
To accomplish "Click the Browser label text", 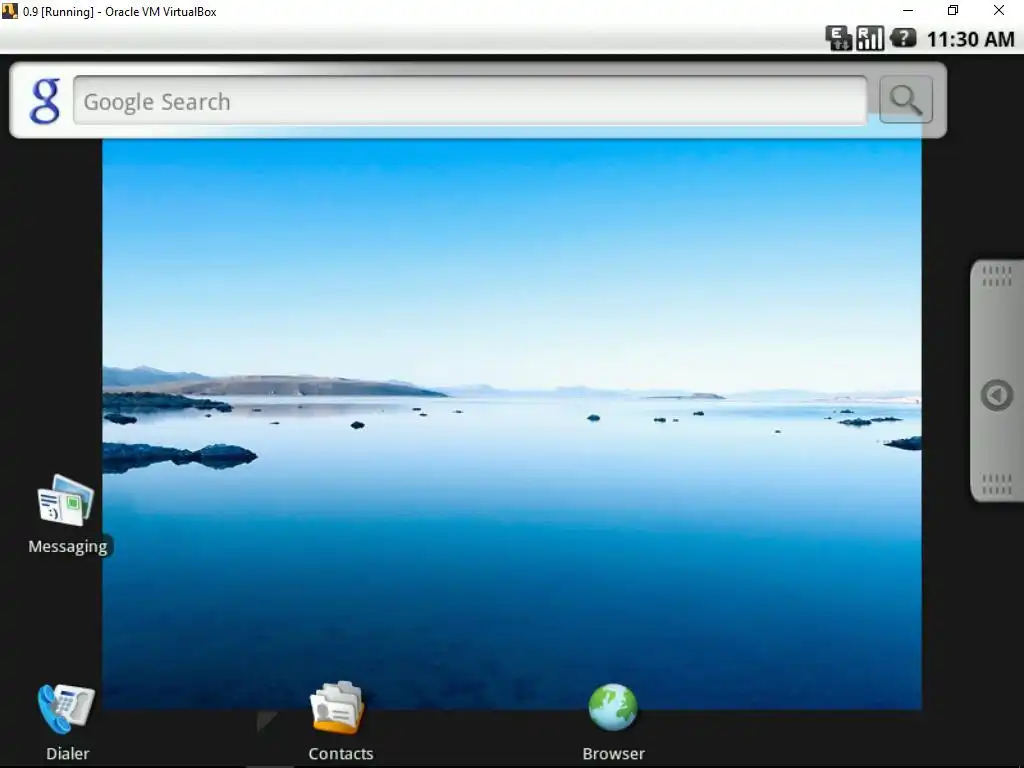I will tap(614, 754).
